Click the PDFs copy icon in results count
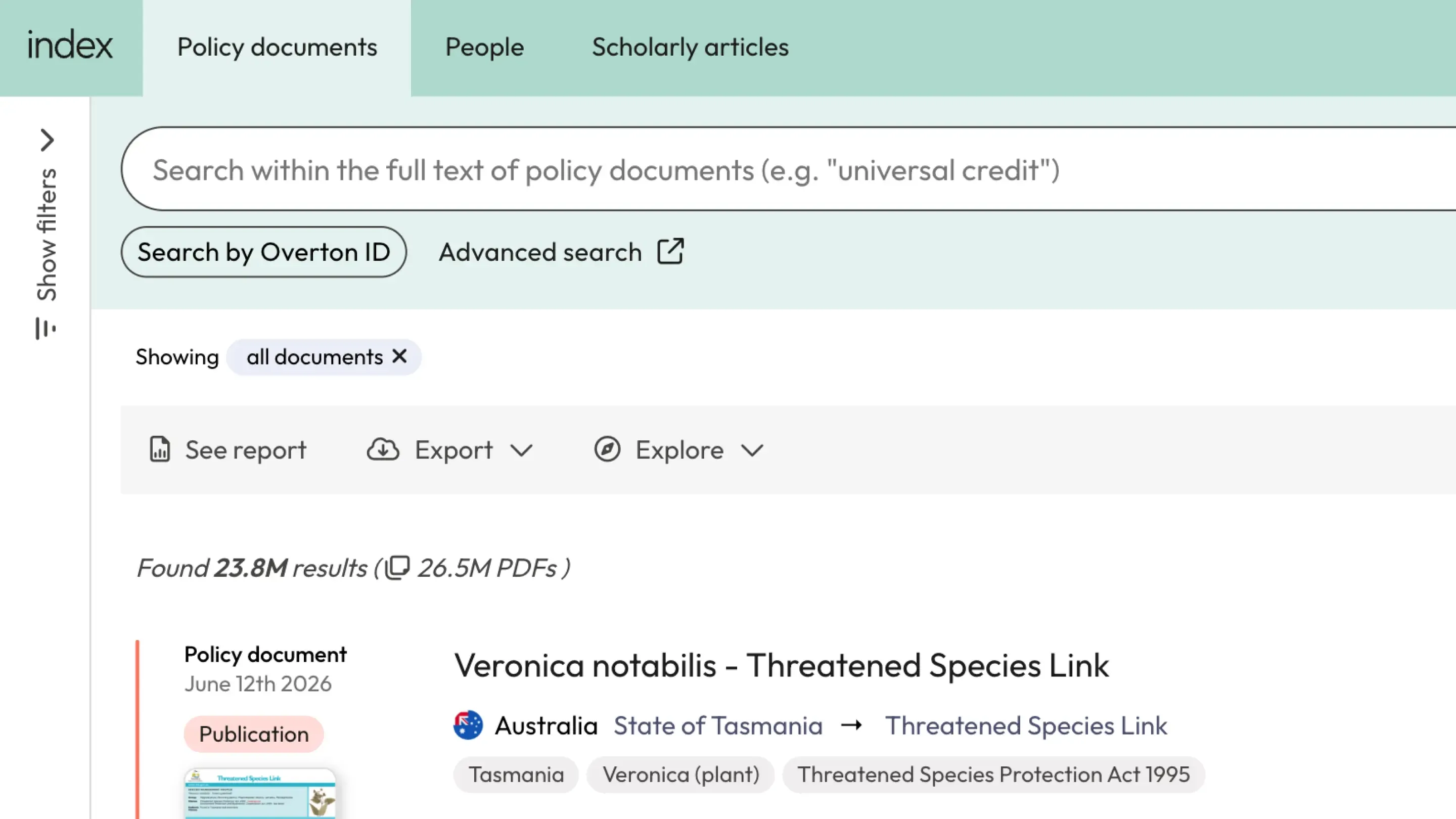 [397, 568]
